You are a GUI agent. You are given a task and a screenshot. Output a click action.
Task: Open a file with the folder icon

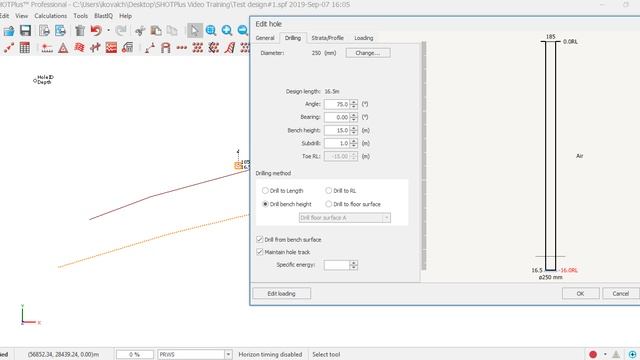click(9, 31)
